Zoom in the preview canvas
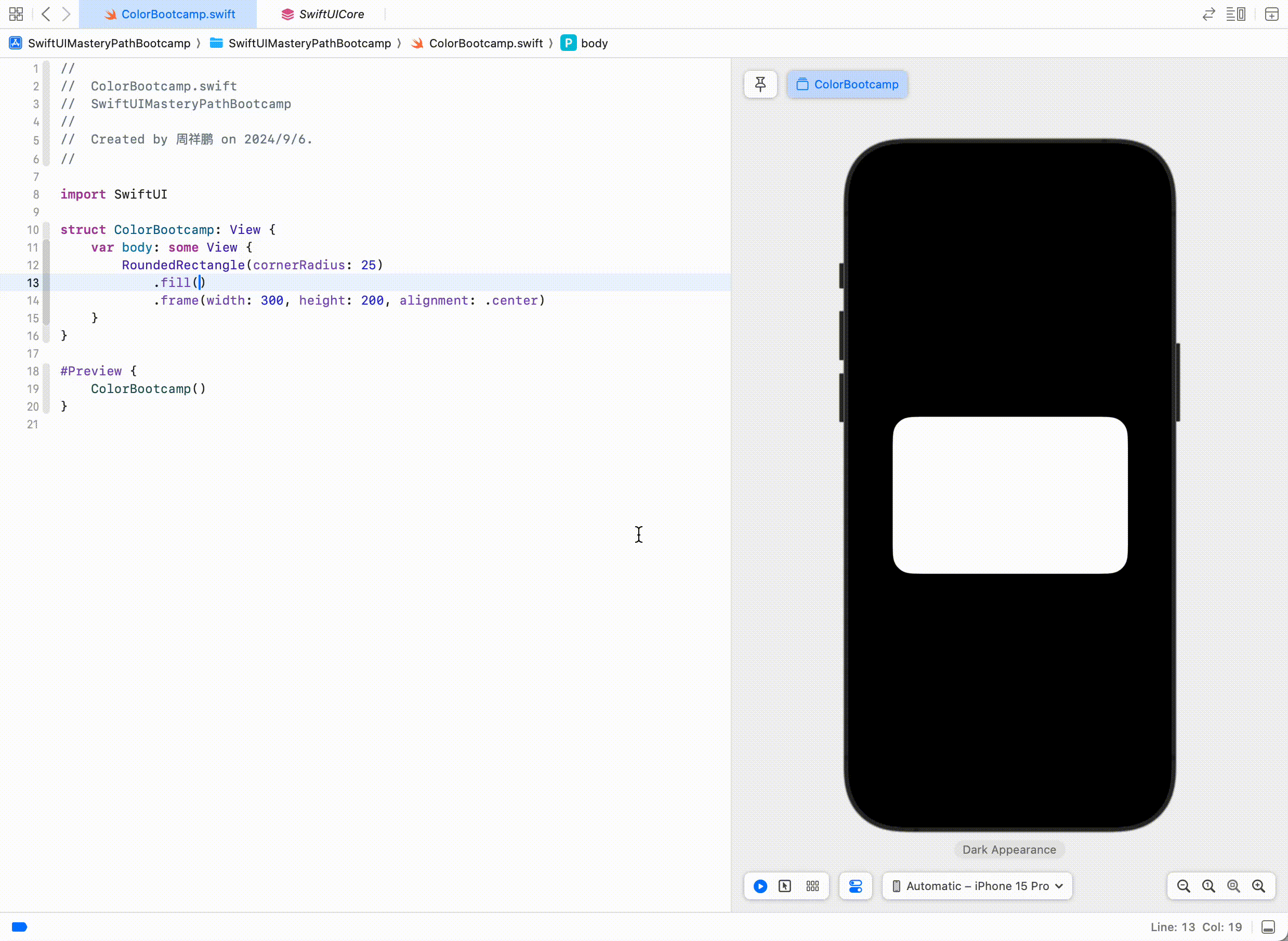 tap(1258, 886)
